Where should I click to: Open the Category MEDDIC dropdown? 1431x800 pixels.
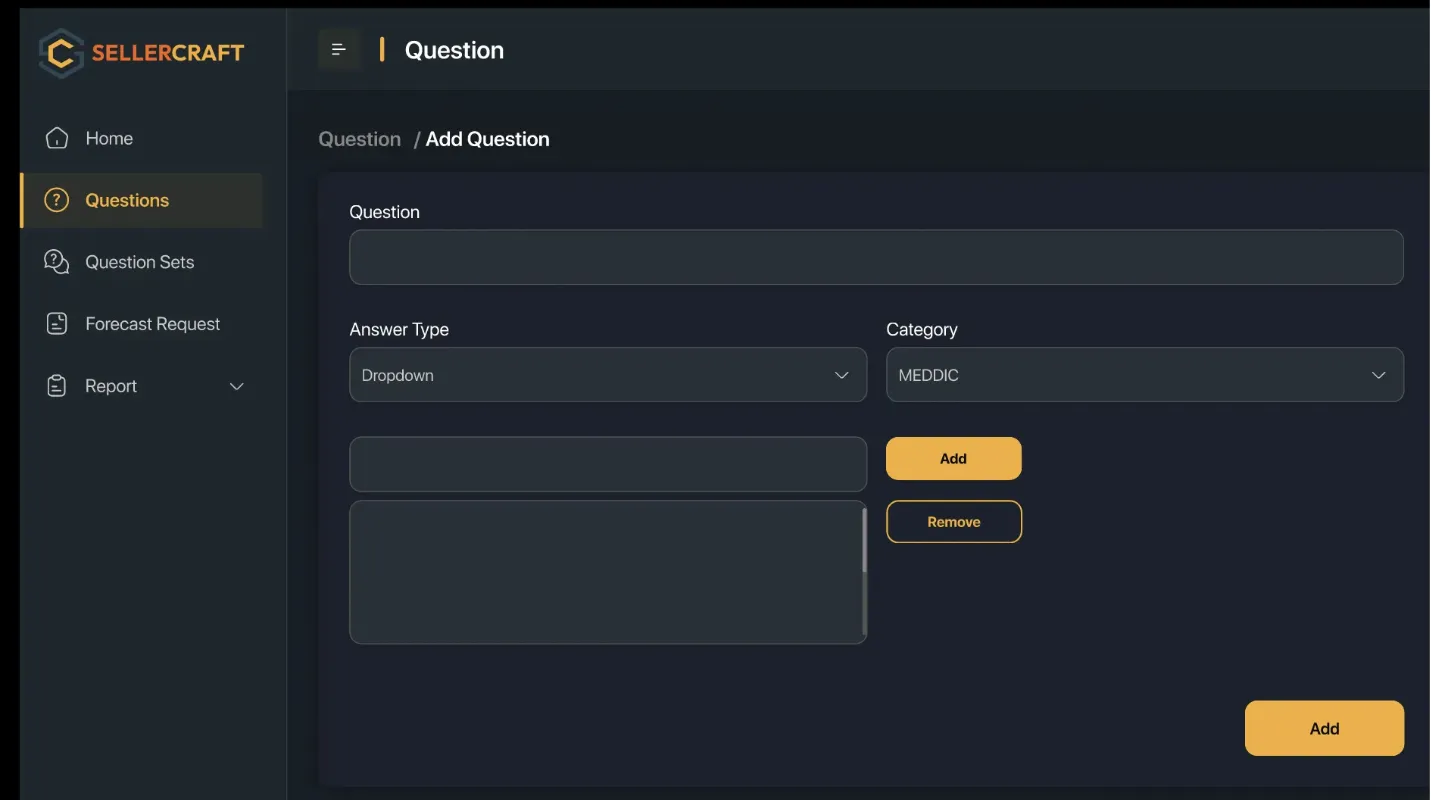pyautogui.click(x=1144, y=375)
